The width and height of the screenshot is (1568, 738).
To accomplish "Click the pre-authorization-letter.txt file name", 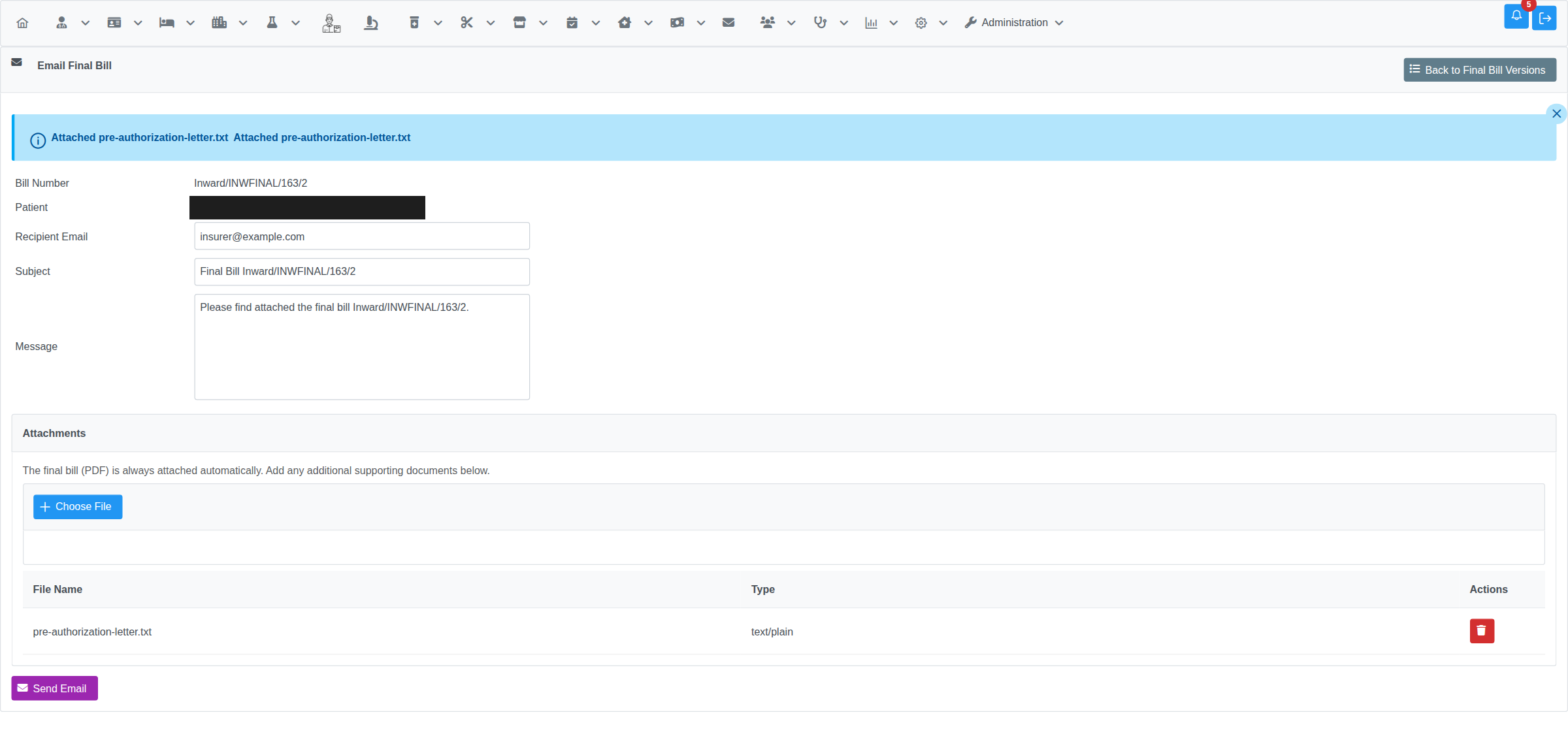I will 92,632.
